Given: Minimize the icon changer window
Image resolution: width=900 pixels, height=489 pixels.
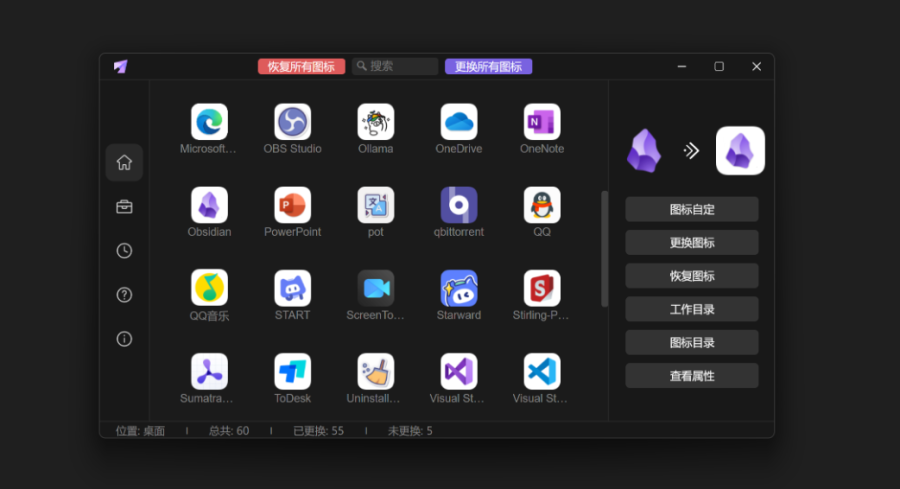Looking at the screenshot, I should (x=682, y=67).
